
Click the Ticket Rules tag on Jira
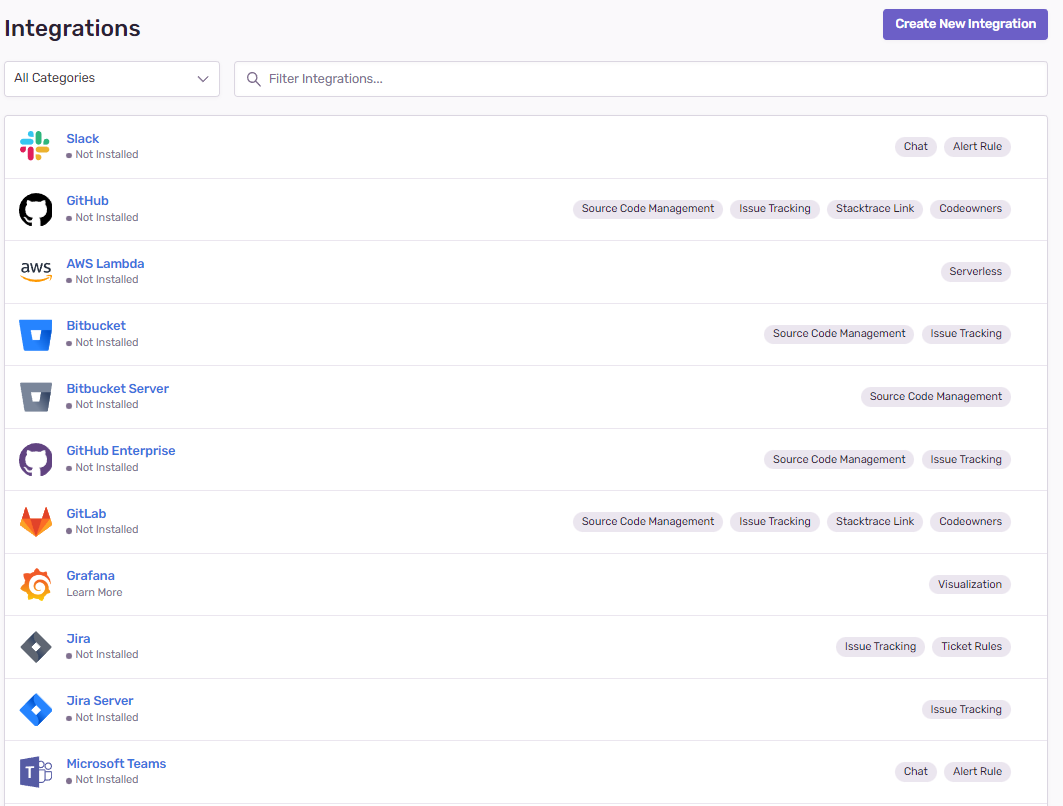(x=971, y=647)
